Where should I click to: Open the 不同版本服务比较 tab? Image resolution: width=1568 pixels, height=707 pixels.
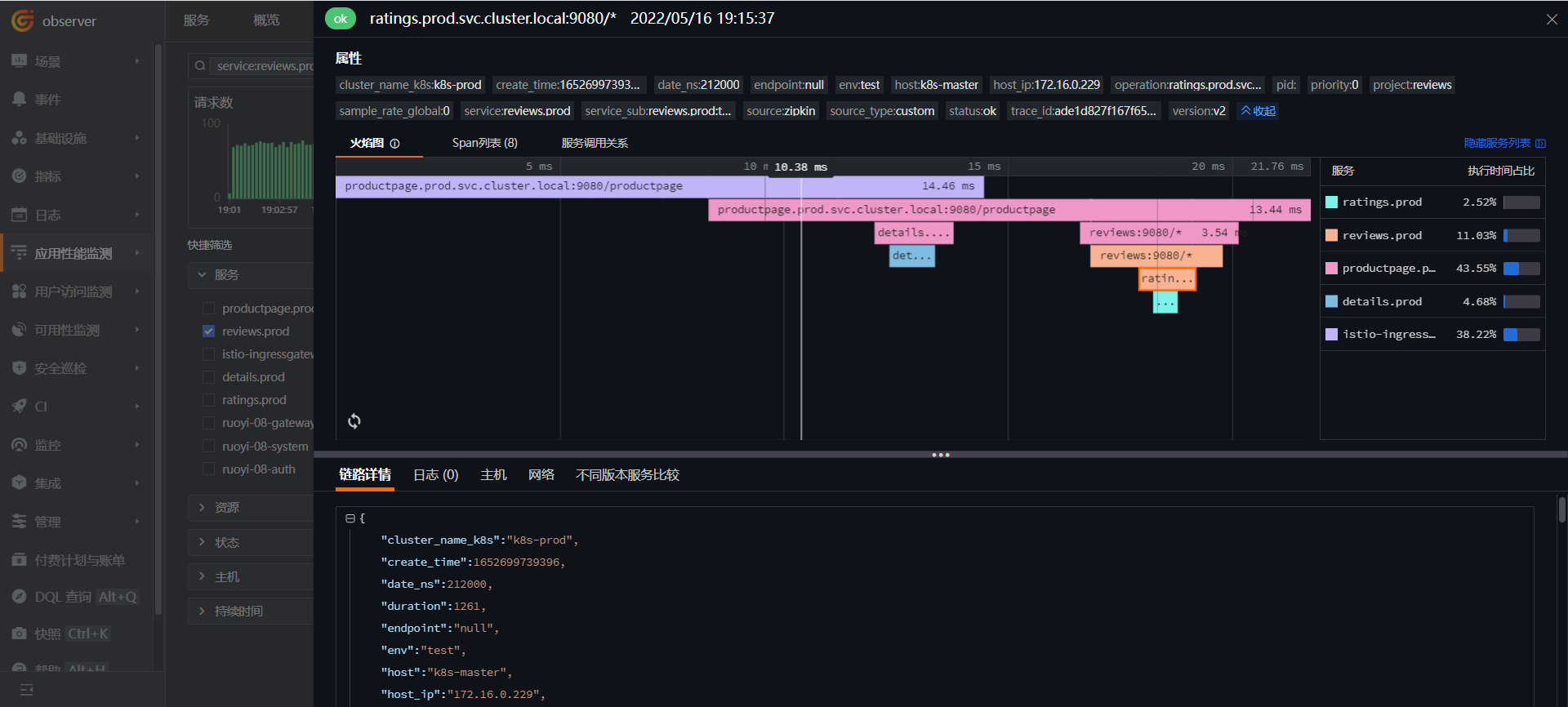627,475
